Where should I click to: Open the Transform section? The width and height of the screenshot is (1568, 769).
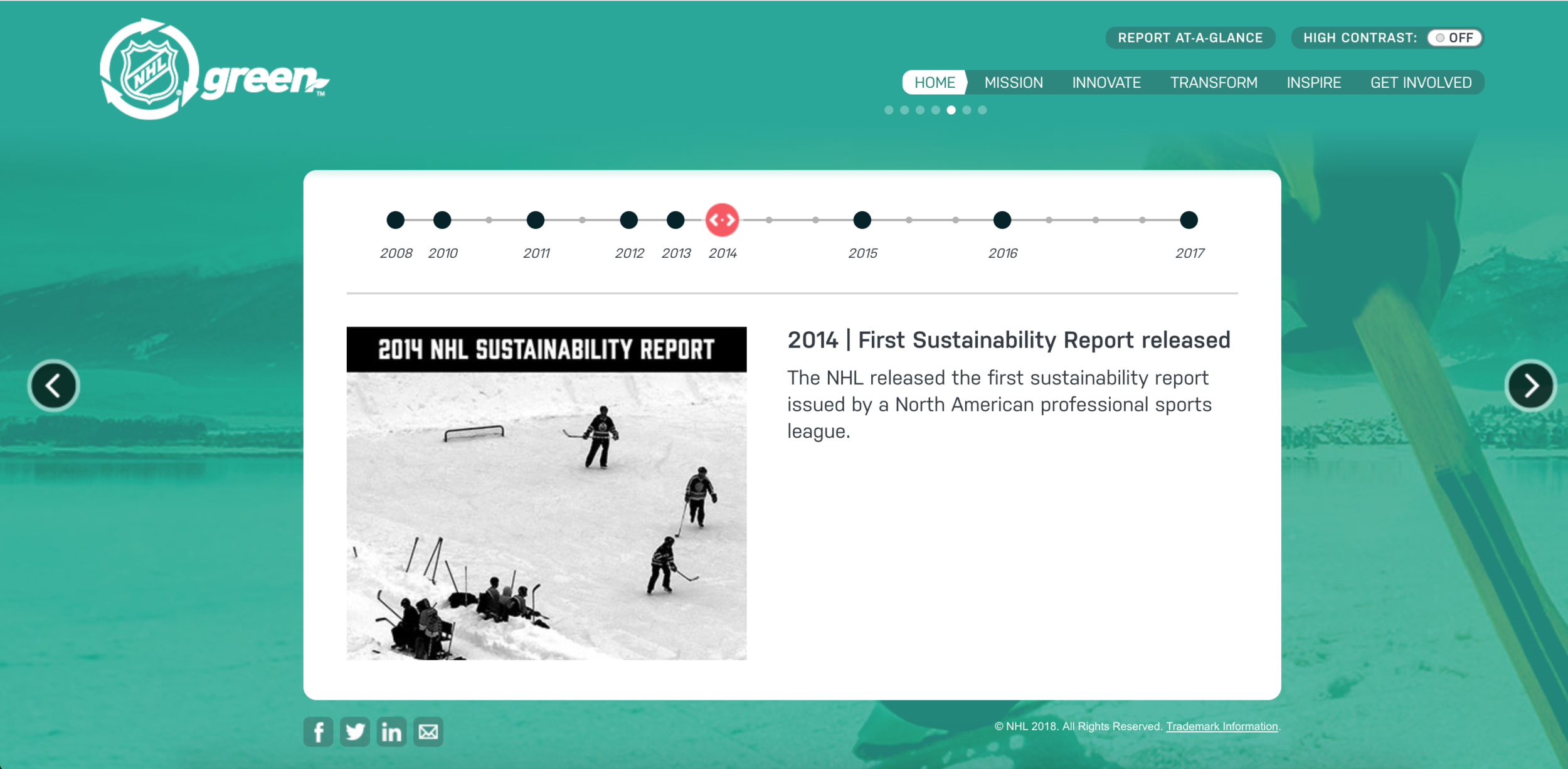(x=1214, y=82)
